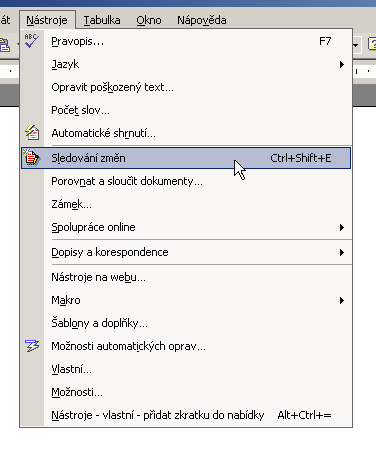Click the Automatické shrnutí icon
Image resolution: width=376 pixels, height=456 pixels.
click(32, 133)
